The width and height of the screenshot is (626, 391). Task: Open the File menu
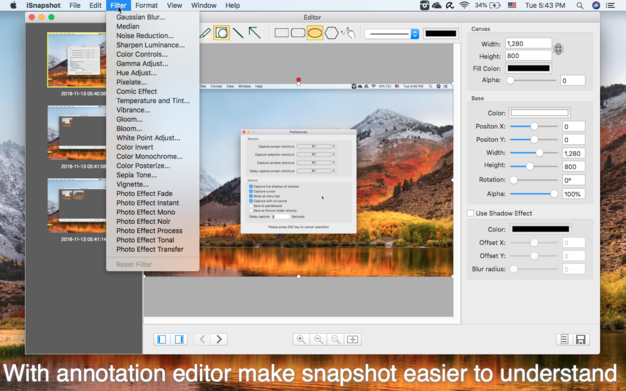75,5
